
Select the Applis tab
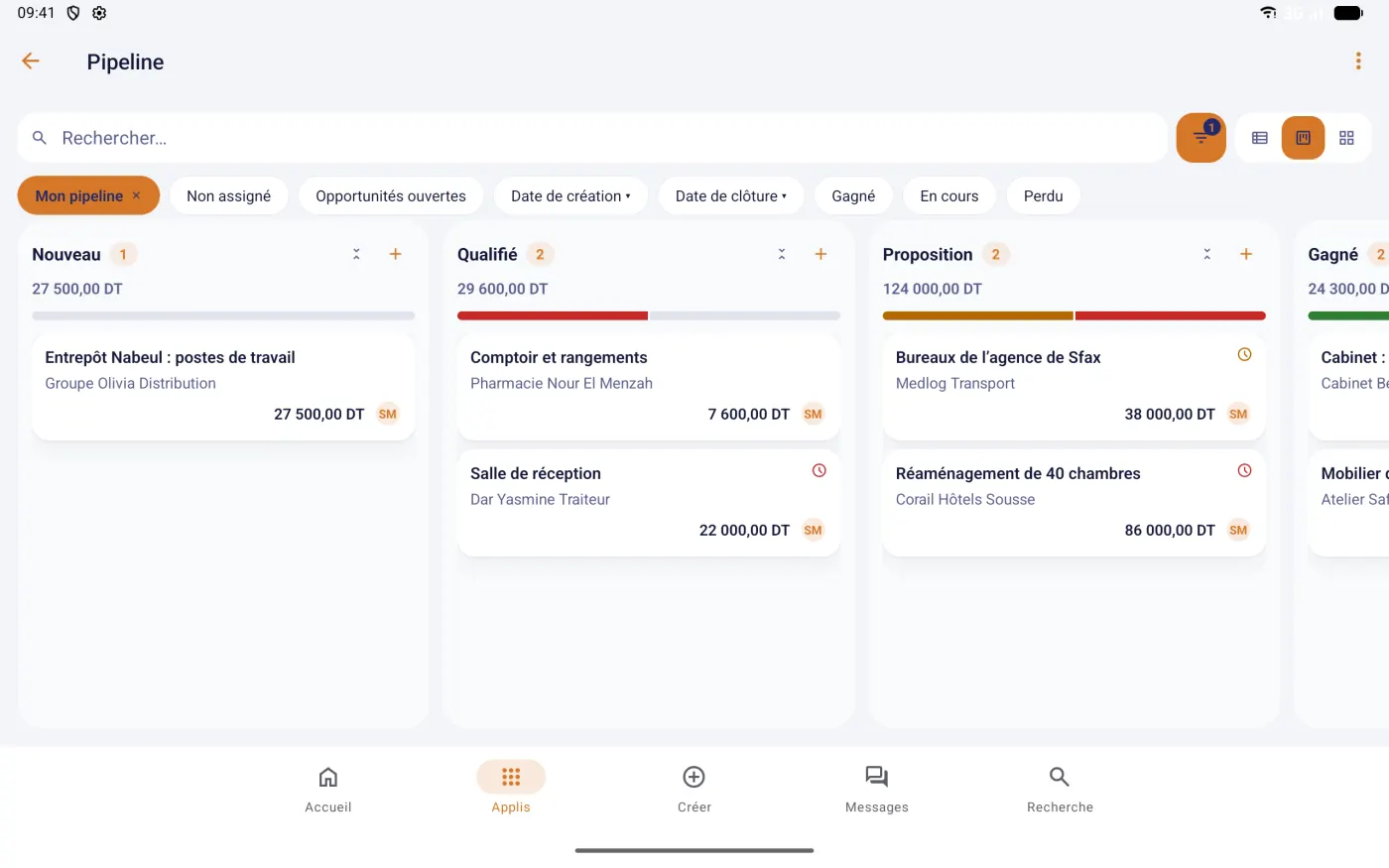(x=511, y=790)
